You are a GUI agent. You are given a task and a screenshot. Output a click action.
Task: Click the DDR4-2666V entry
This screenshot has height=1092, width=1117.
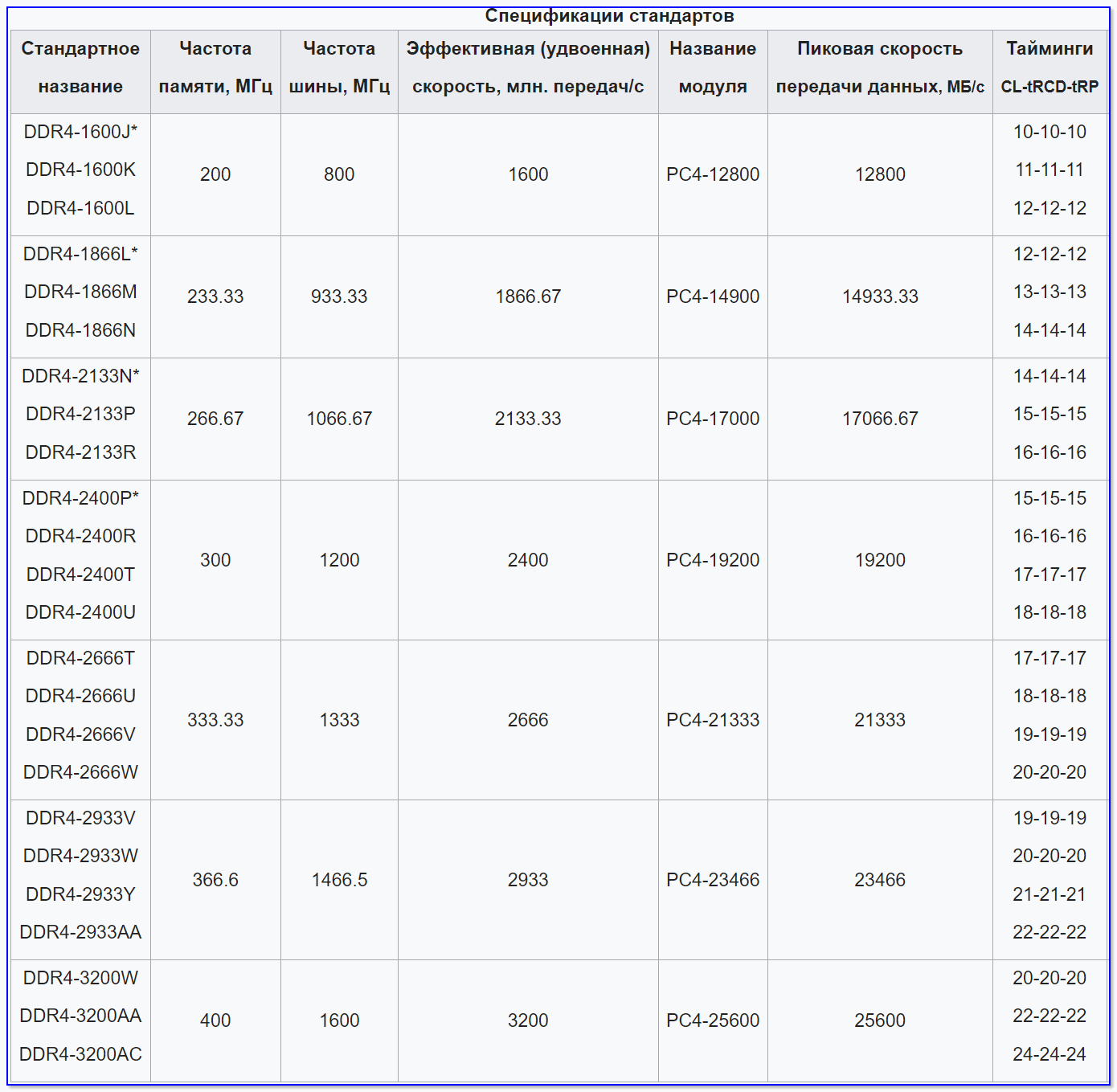tap(80, 734)
